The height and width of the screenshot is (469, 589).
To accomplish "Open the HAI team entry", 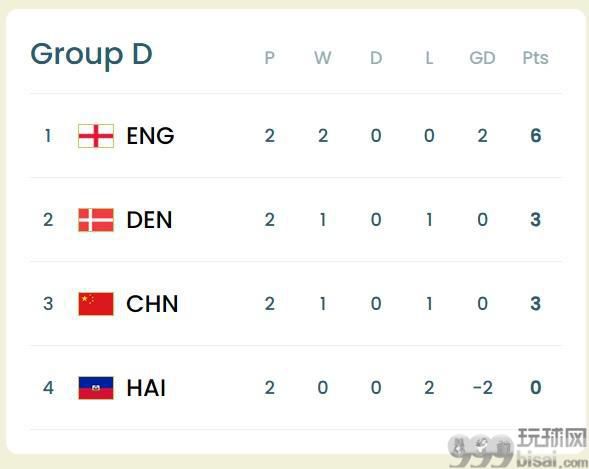I will [146, 388].
